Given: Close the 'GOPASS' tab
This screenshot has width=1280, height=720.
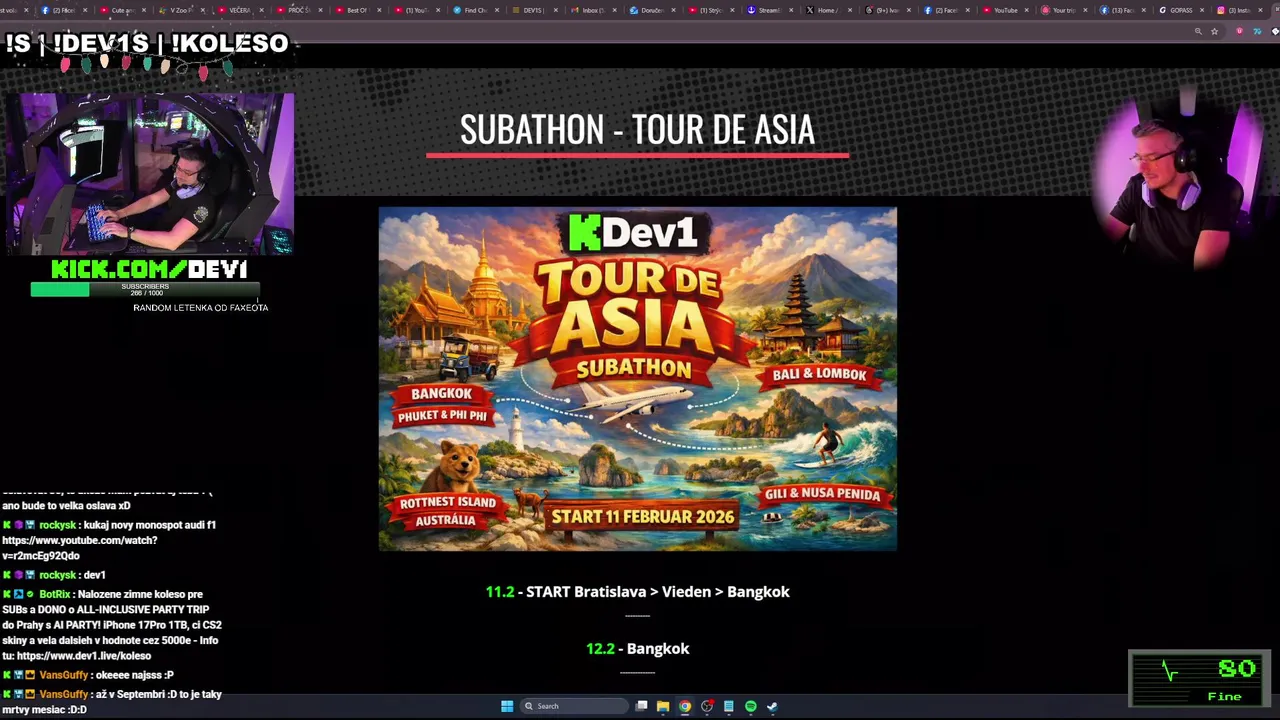Looking at the screenshot, I should click(1203, 10).
